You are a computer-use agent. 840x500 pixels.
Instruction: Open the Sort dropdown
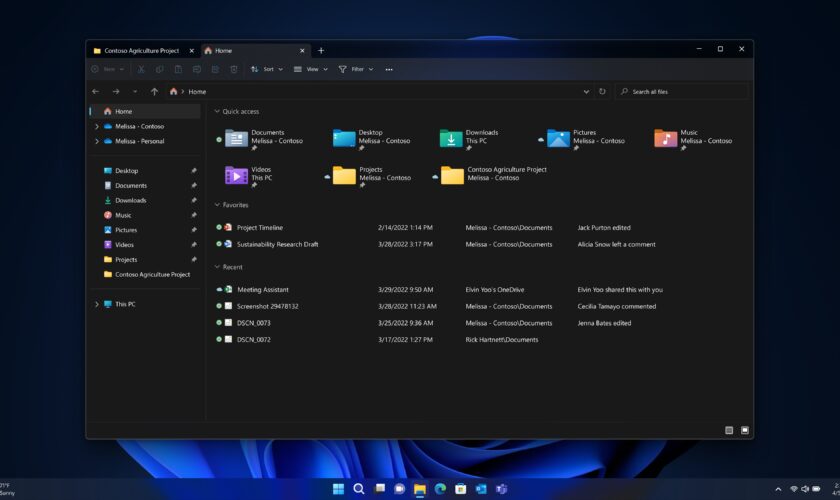tap(267, 69)
